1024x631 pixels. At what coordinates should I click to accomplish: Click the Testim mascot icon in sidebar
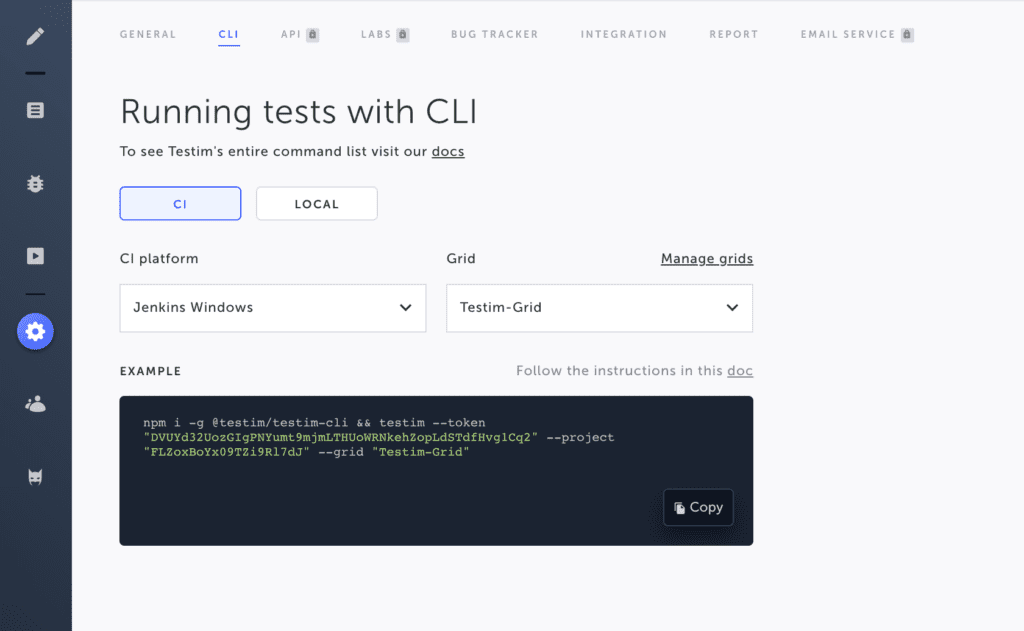coord(35,477)
